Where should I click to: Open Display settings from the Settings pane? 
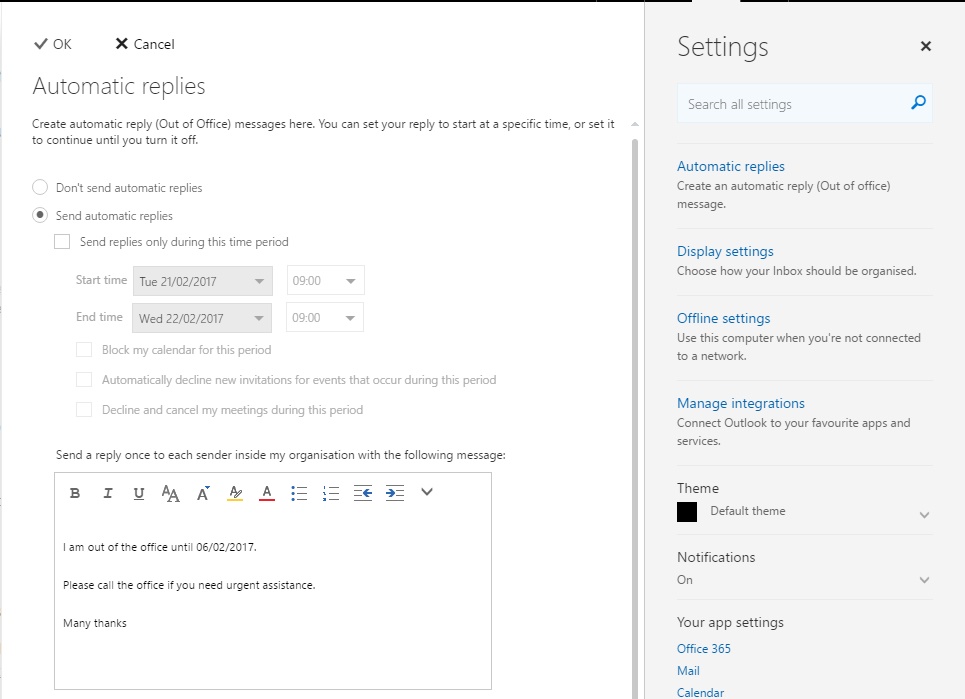725,251
